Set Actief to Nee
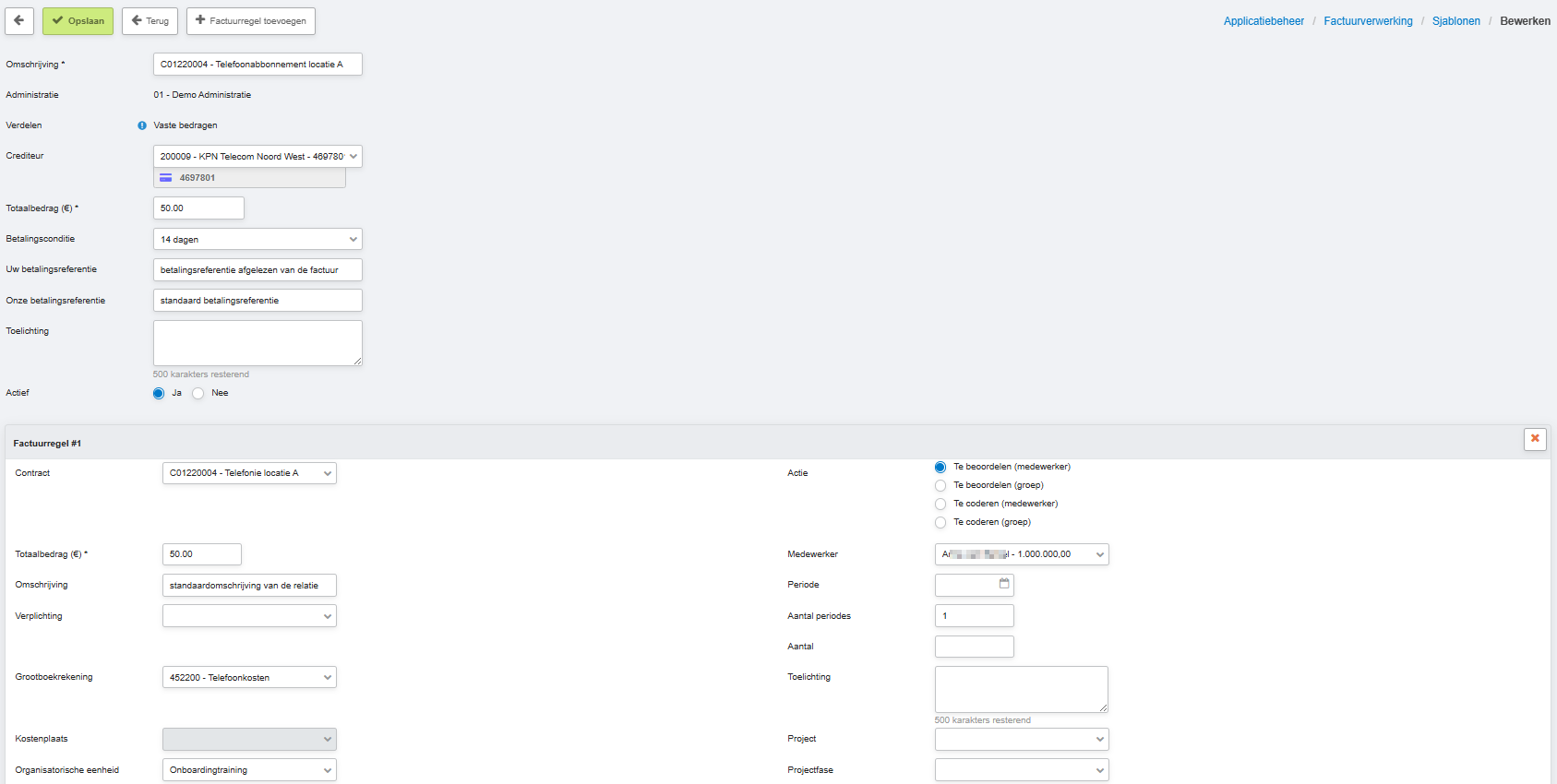 198,394
